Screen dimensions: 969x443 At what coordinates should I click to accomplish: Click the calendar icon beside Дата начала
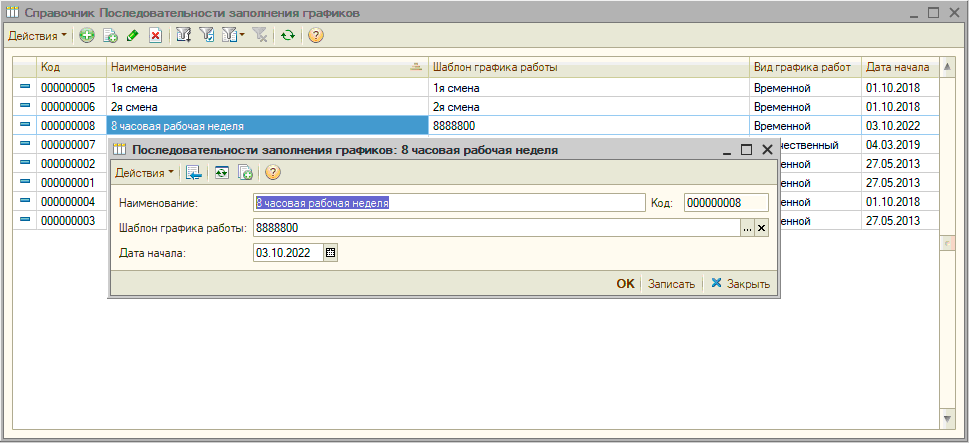click(332, 254)
